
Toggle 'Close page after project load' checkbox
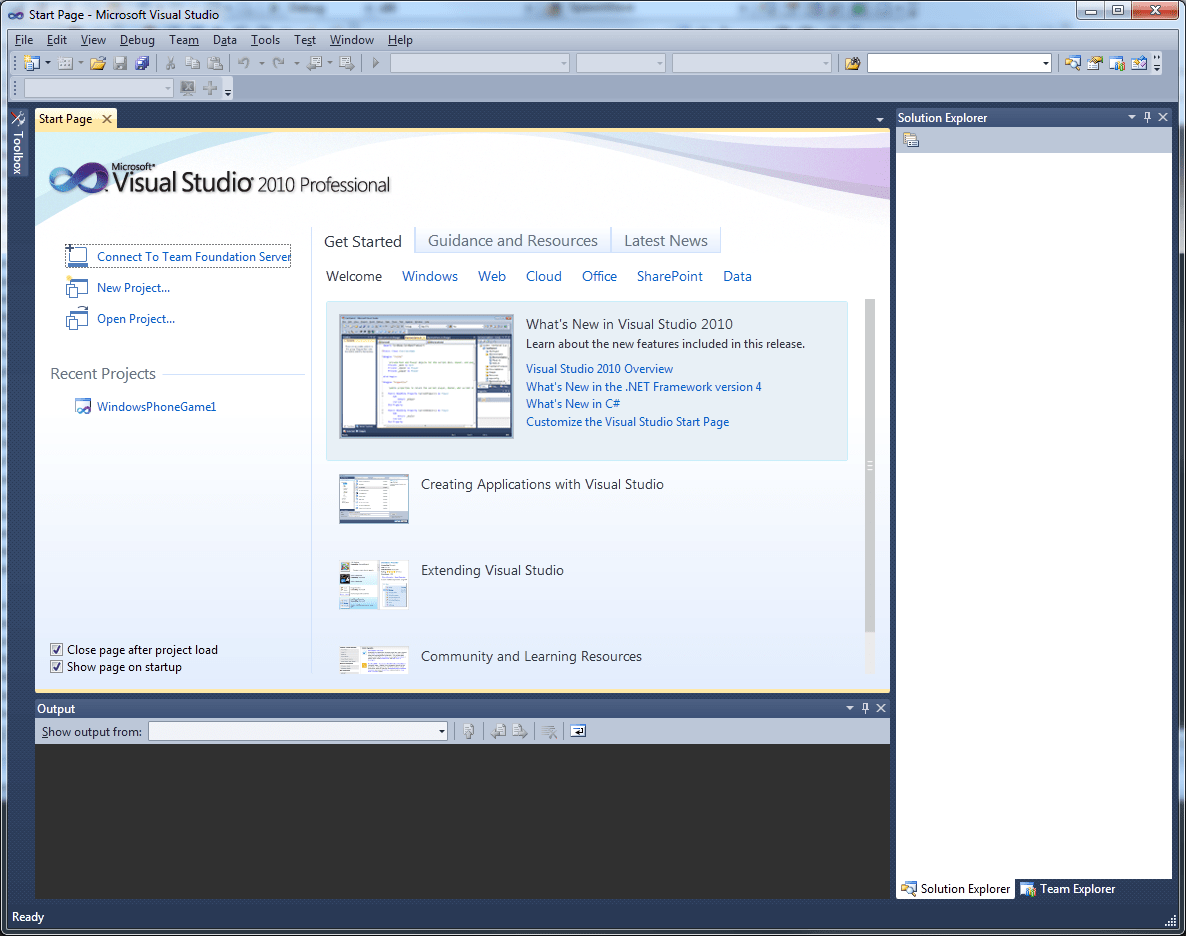(x=56, y=649)
